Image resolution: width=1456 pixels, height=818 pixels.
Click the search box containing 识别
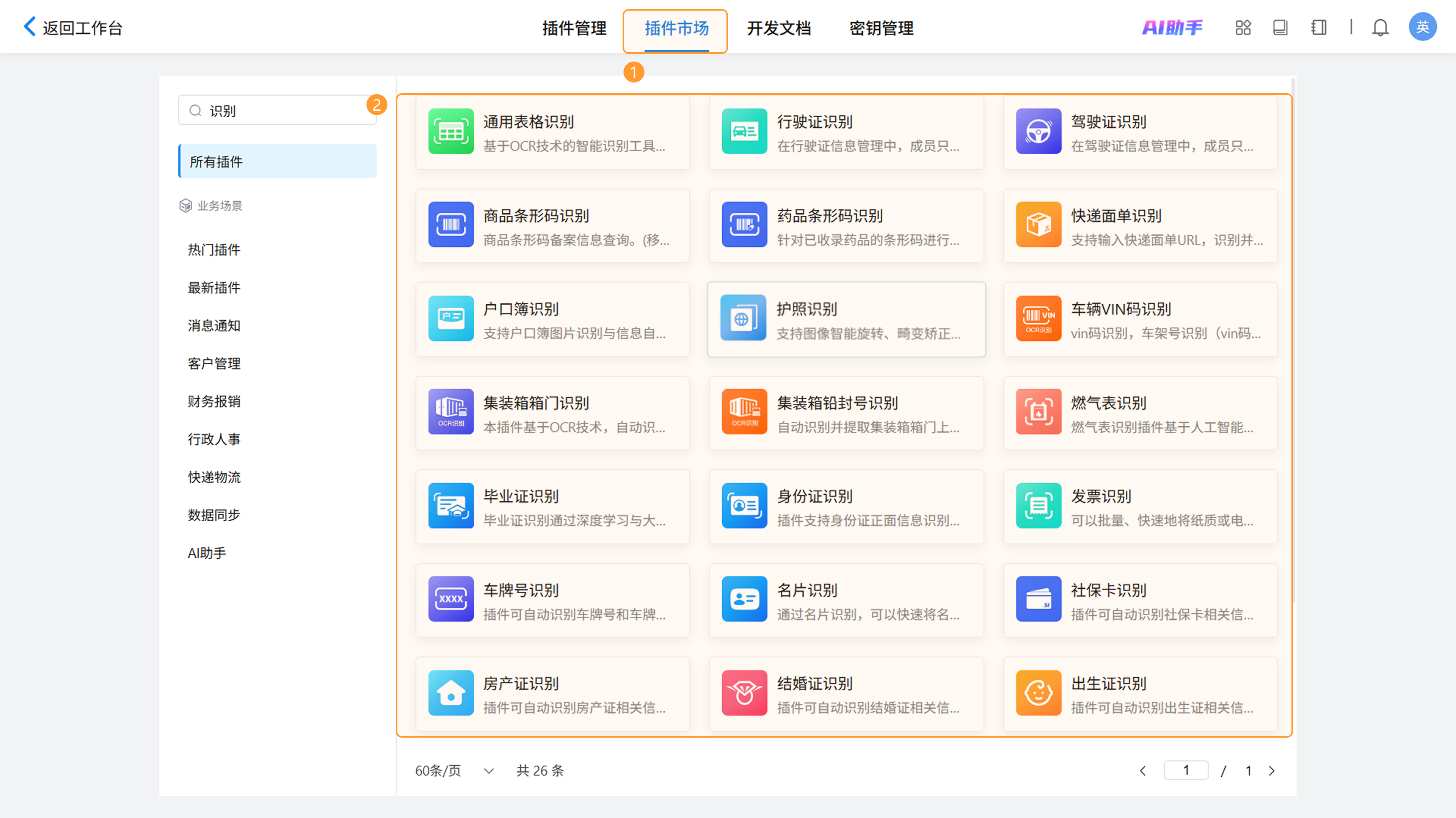(277, 111)
